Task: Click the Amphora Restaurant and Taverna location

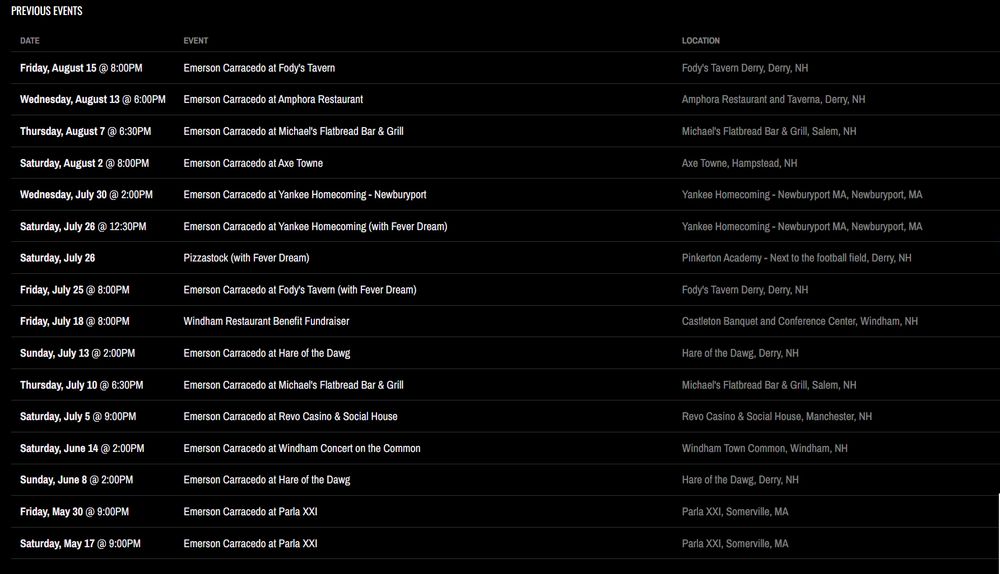Action: pyautogui.click(x=773, y=100)
